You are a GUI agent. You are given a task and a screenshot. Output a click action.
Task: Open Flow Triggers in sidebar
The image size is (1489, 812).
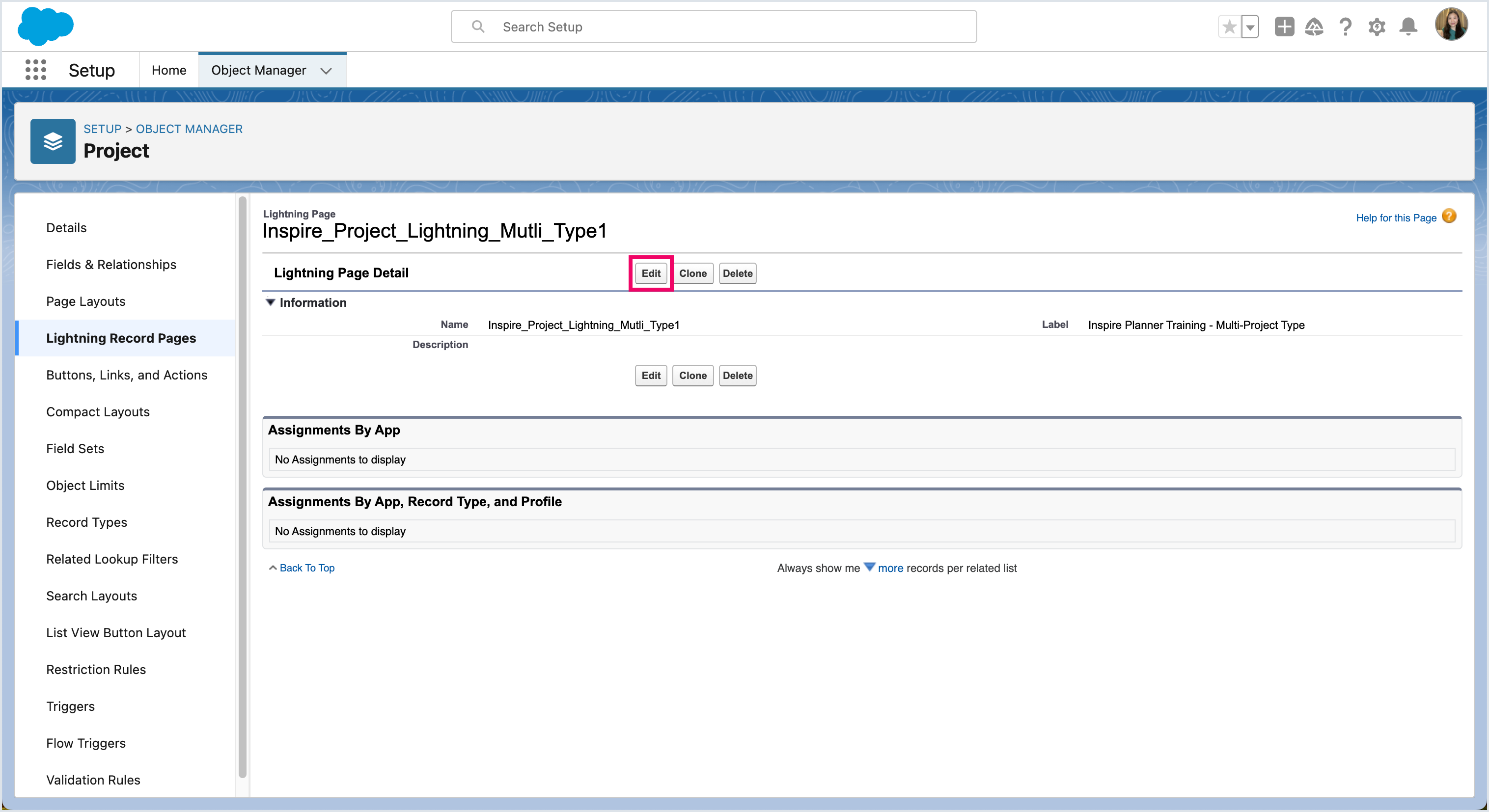click(x=85, y=744)
